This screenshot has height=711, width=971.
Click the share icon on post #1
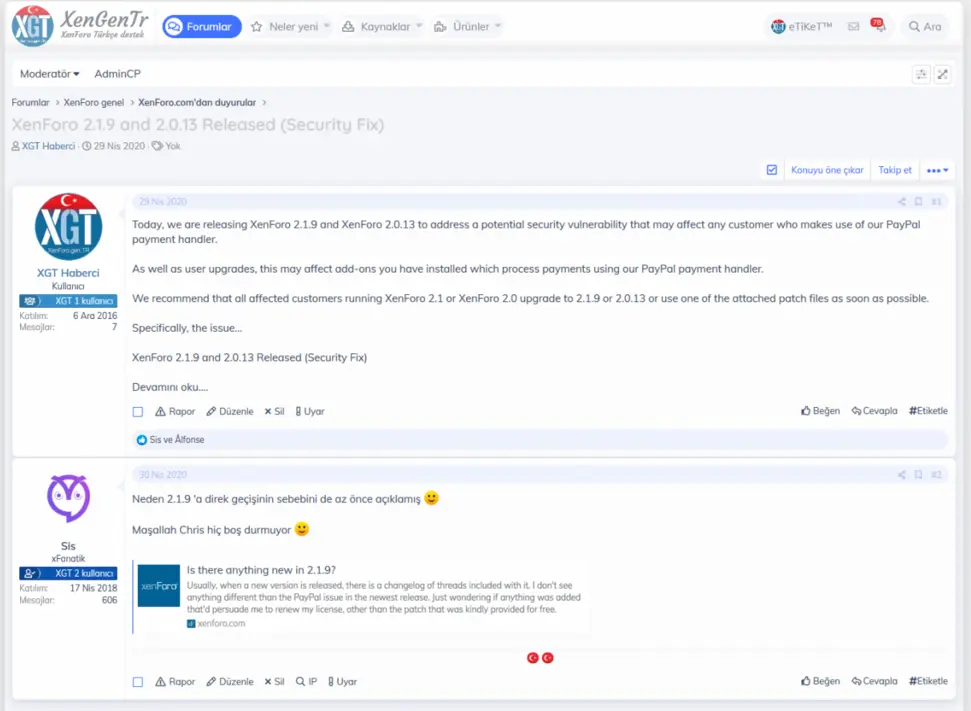[901, 202]
